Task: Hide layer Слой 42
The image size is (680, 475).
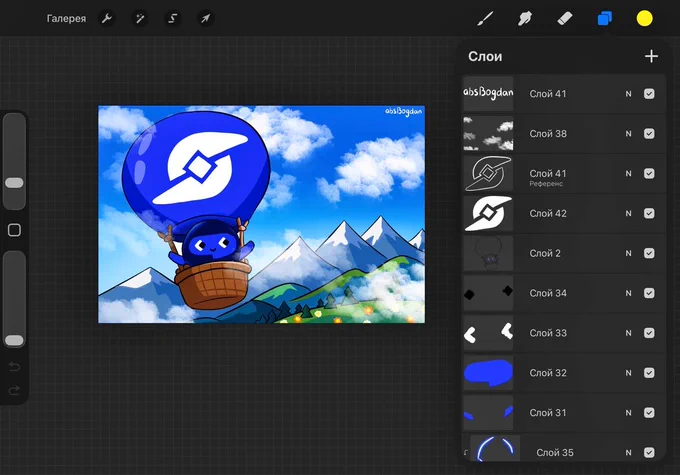Action: point(649,213)
